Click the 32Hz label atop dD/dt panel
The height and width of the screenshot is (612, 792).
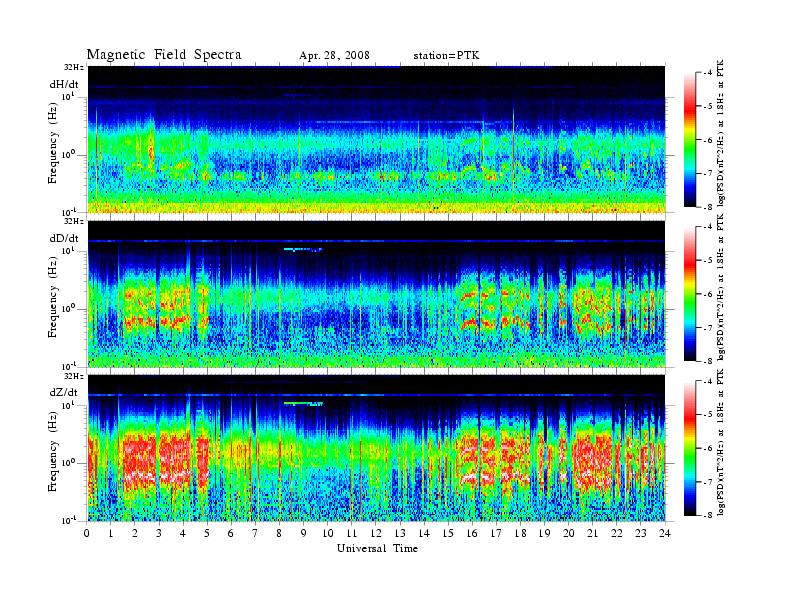(x=74, y=221)
